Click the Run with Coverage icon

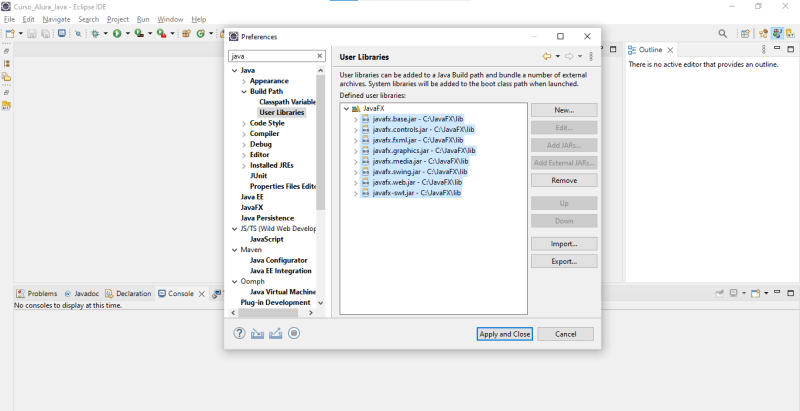point(139,34)
